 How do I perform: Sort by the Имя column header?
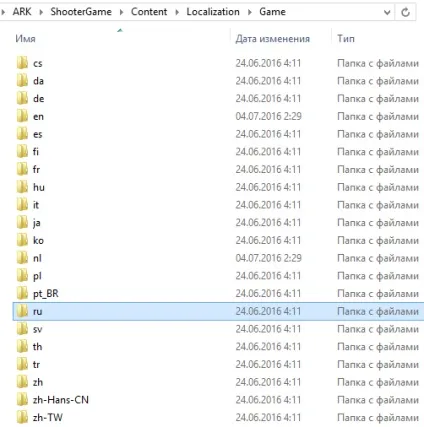click(x=25, y=39)
